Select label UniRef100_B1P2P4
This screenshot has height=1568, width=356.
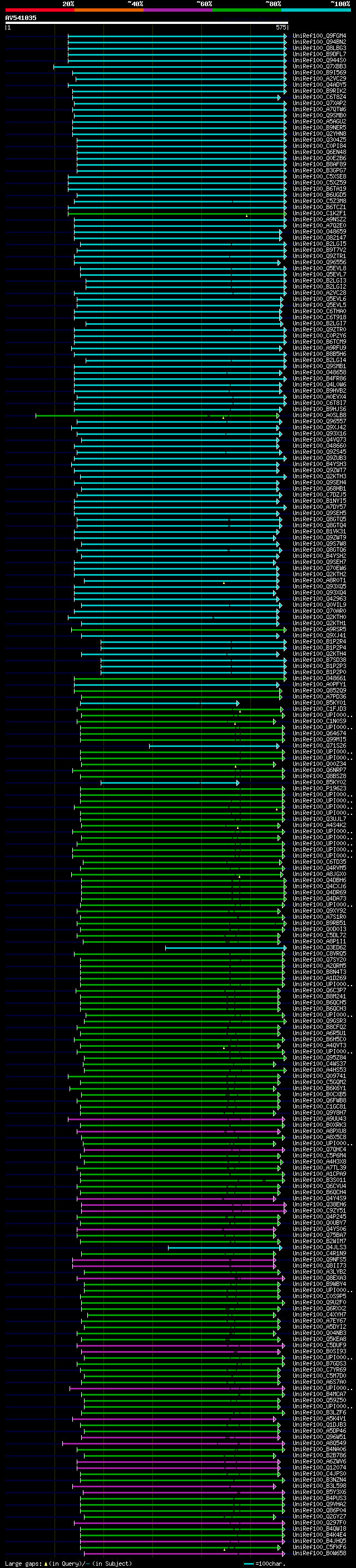[319, 647]
